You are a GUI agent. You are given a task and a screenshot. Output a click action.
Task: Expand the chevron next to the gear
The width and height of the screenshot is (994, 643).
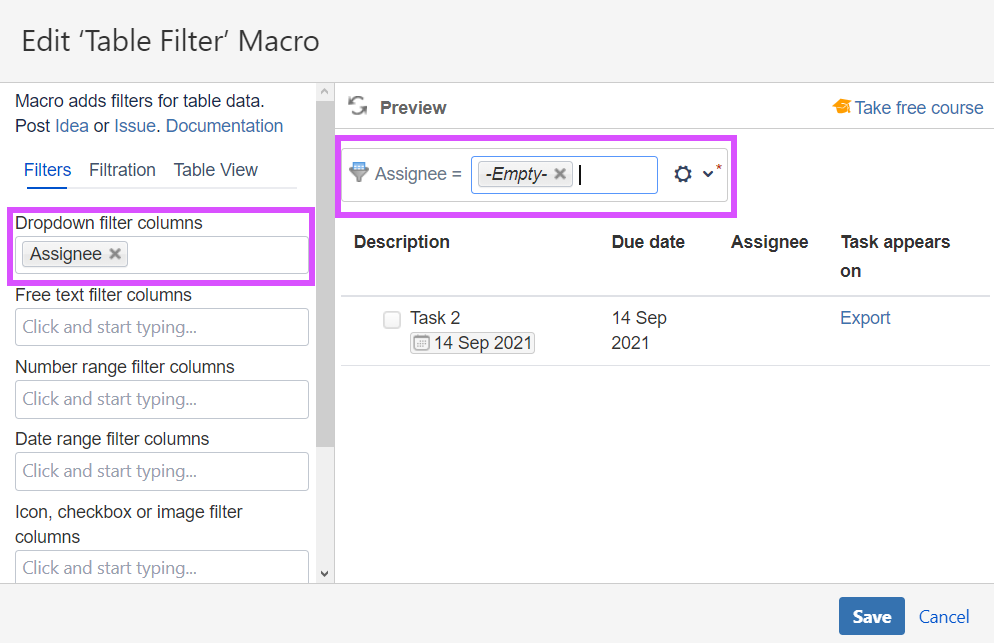(708, 174)
